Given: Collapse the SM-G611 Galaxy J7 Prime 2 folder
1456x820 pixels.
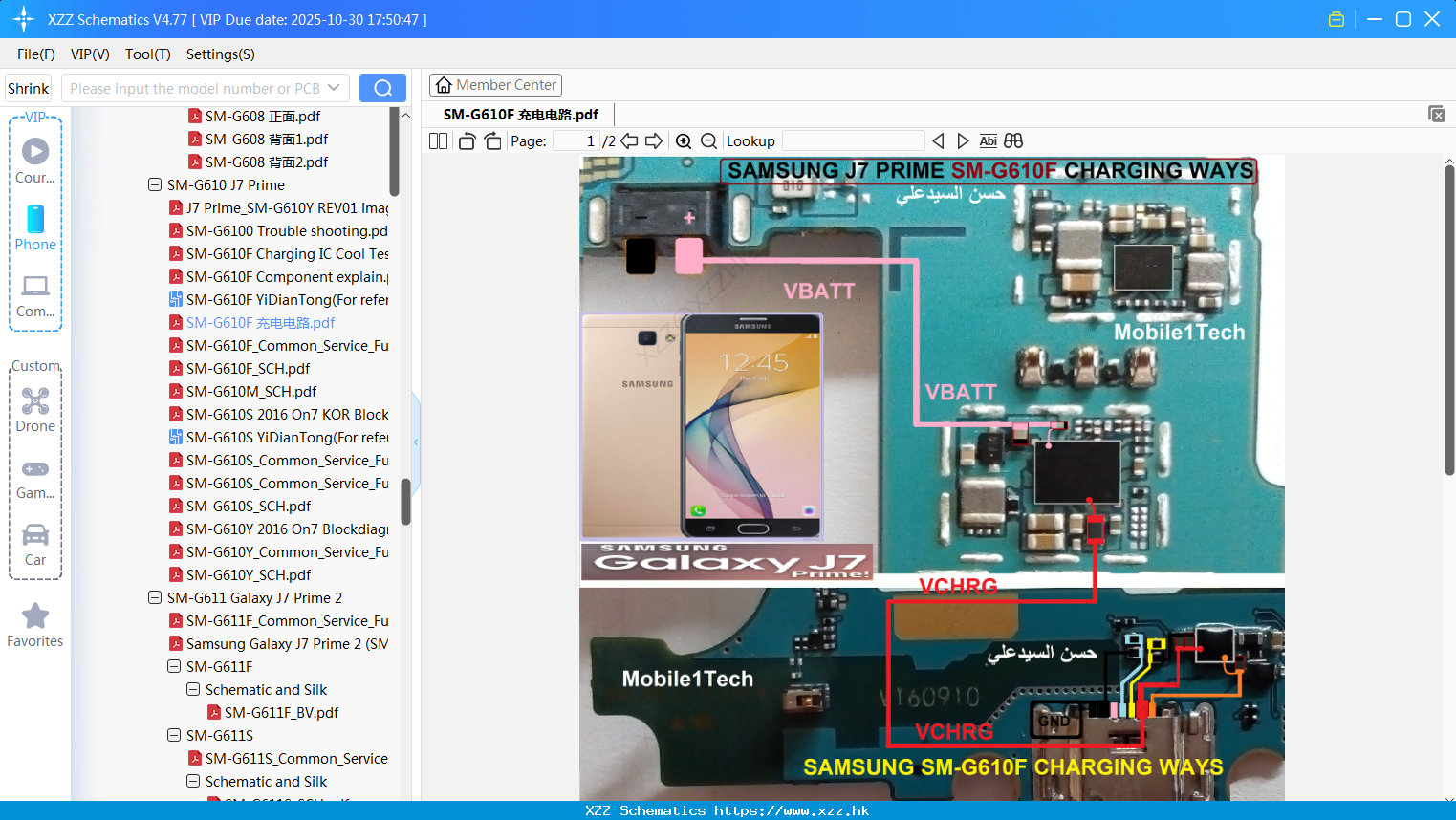Looking at the screenshot, I should pyautogui.click(x=155, y=597).
